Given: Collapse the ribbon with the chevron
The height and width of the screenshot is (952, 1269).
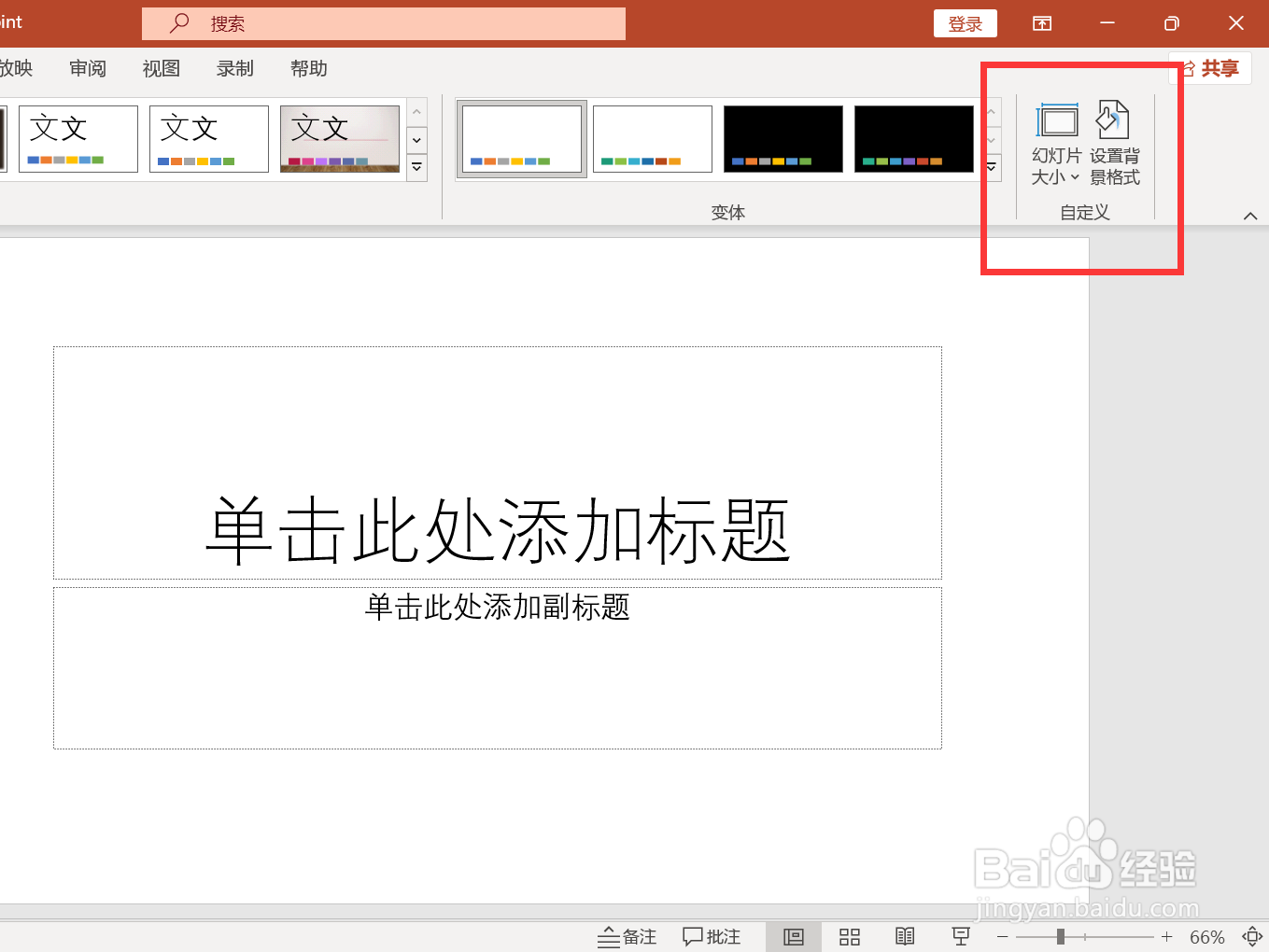Looking at the screenshot, I should pyautogui.click(x=1250, y=216).
